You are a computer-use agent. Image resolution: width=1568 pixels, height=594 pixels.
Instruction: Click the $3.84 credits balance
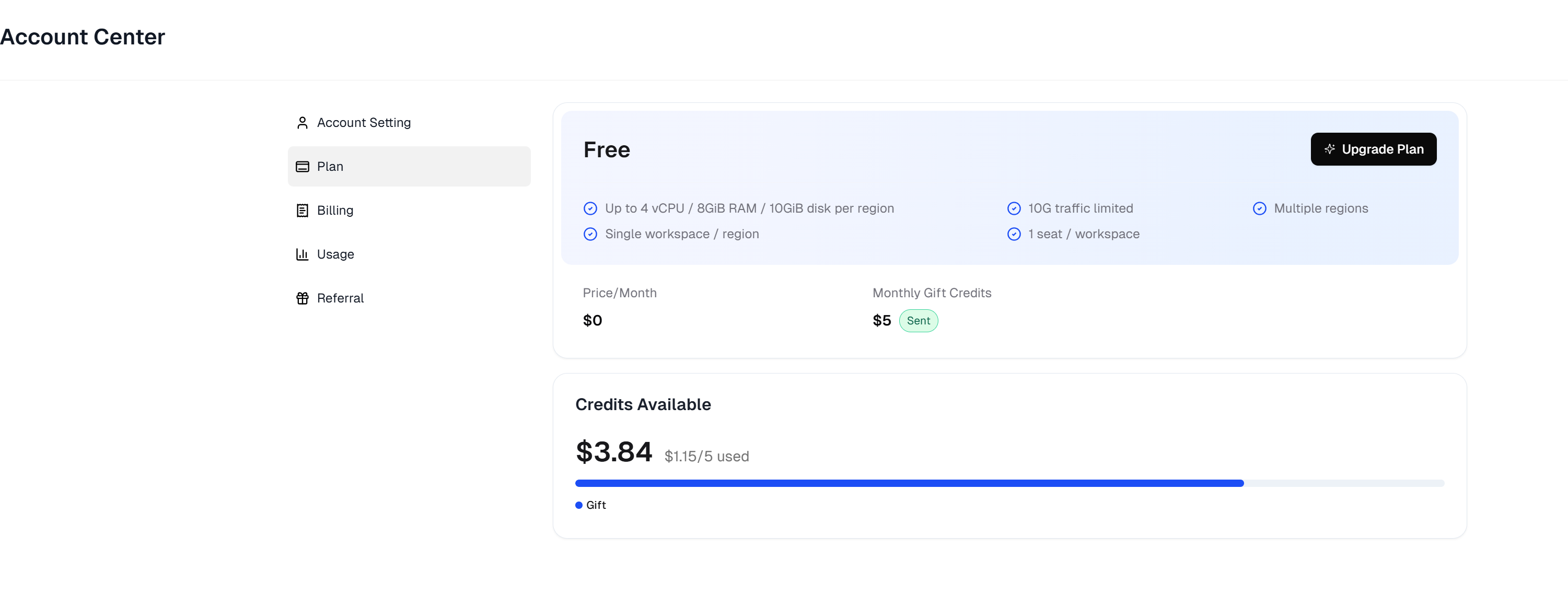point(613,452)
